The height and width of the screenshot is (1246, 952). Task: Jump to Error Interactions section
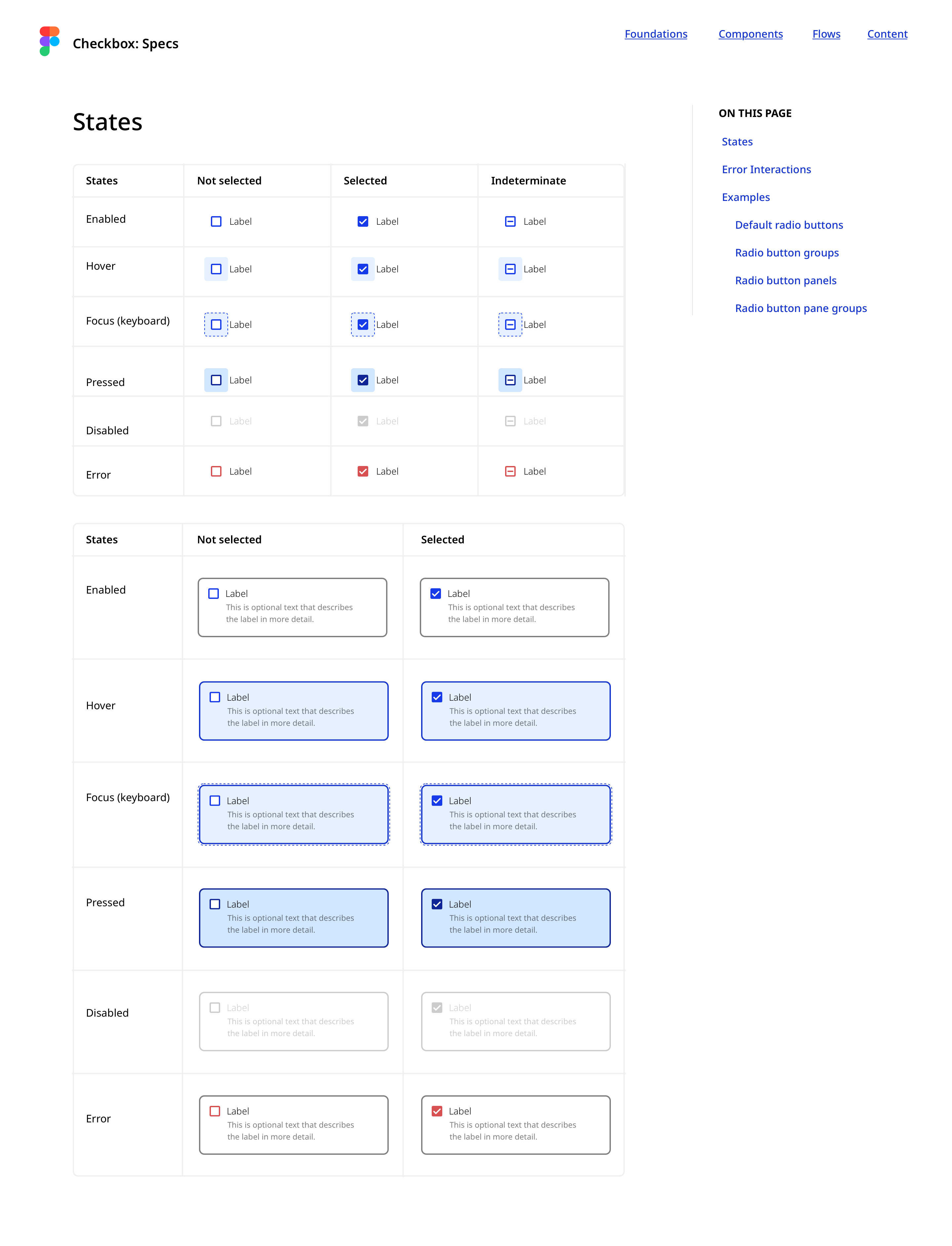coord(766,170)
